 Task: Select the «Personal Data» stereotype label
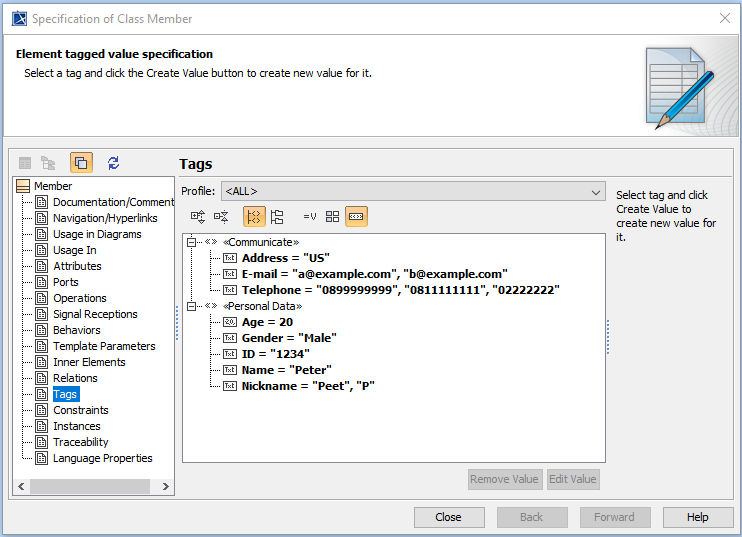tap(263, 306)
